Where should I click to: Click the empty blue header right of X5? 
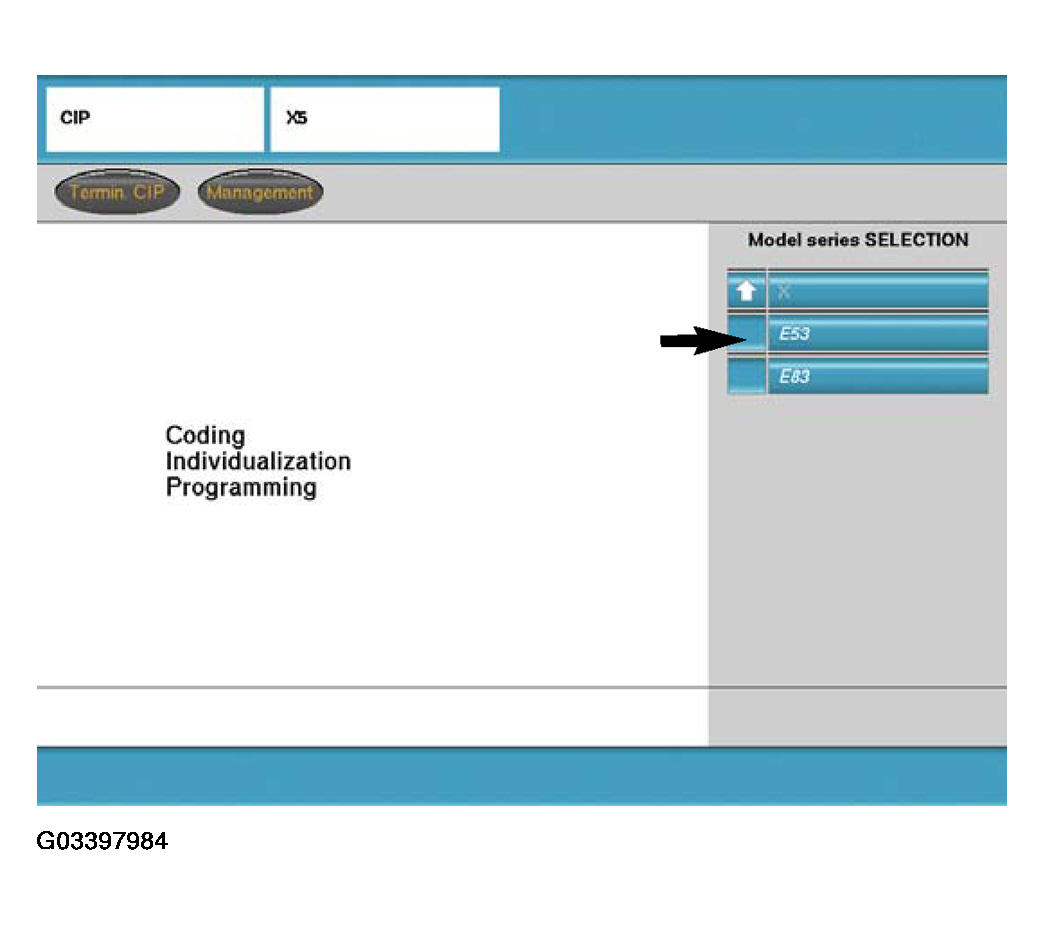tap(752, 119)
